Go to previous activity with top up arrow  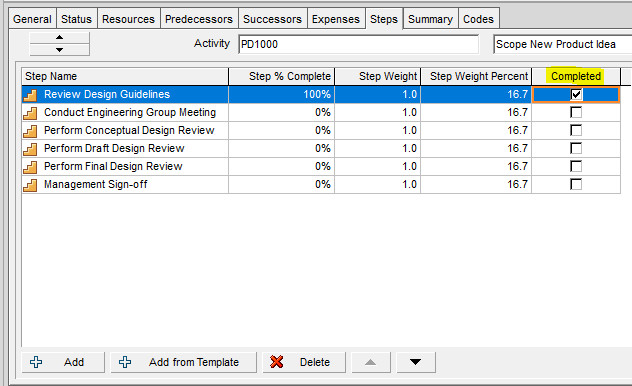[x=59, y=37]
